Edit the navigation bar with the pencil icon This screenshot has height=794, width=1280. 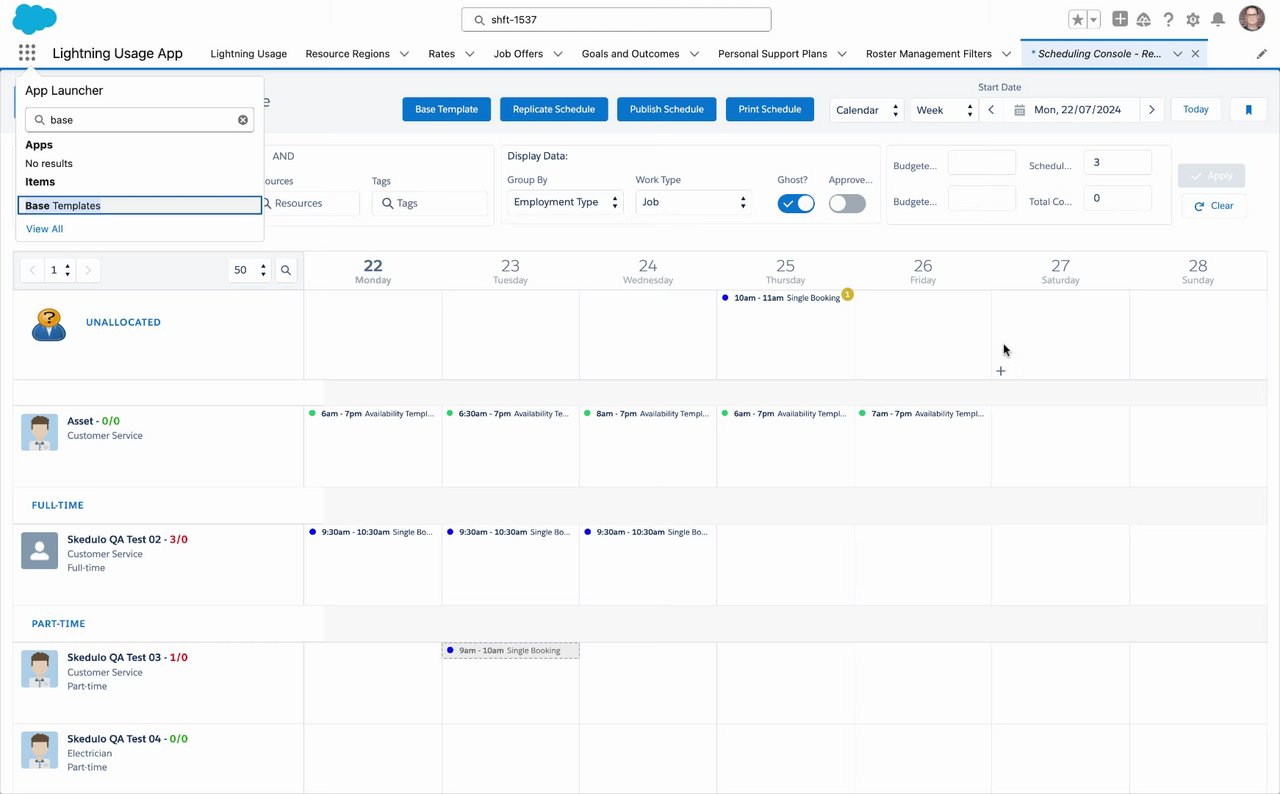[1262, 54]
